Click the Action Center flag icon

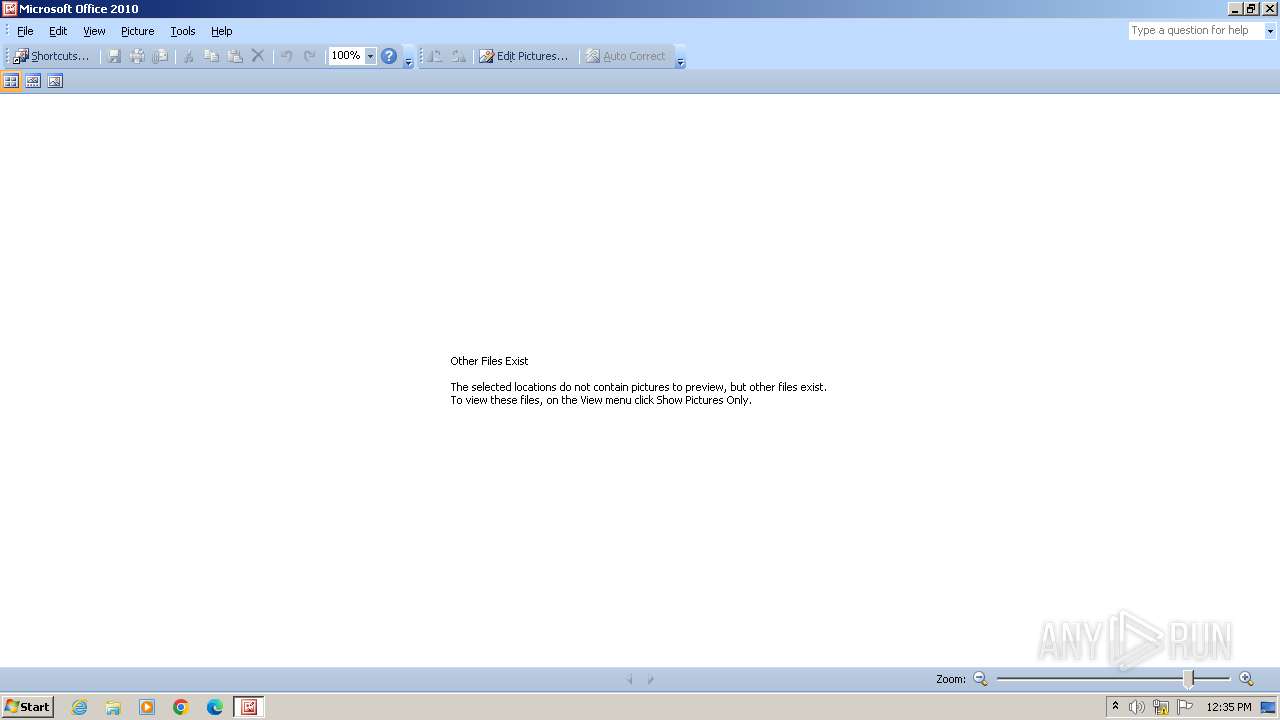click(1185, 707)
